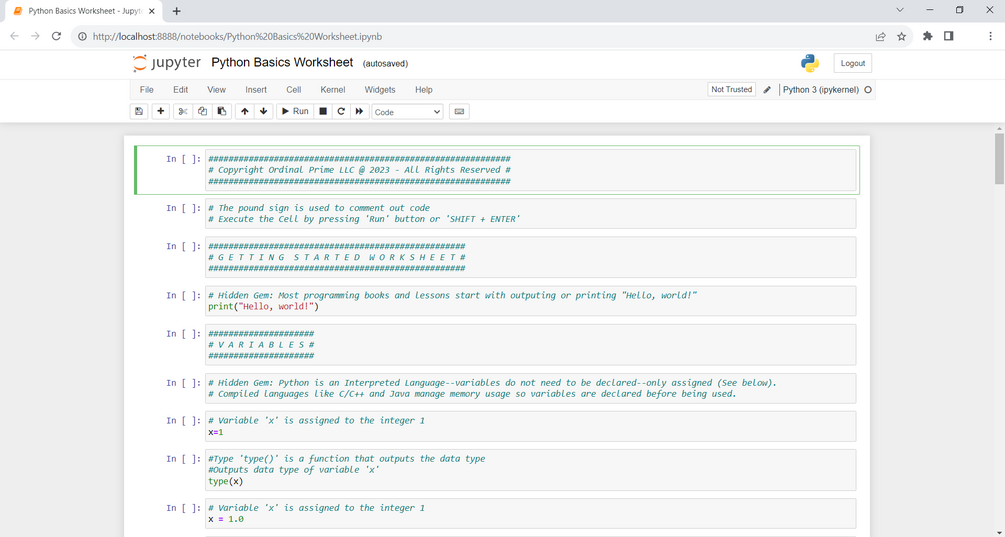Screen dimensions: 1005x537
Task: Click the scrollbar down arrow
Action: click(999, 532)
